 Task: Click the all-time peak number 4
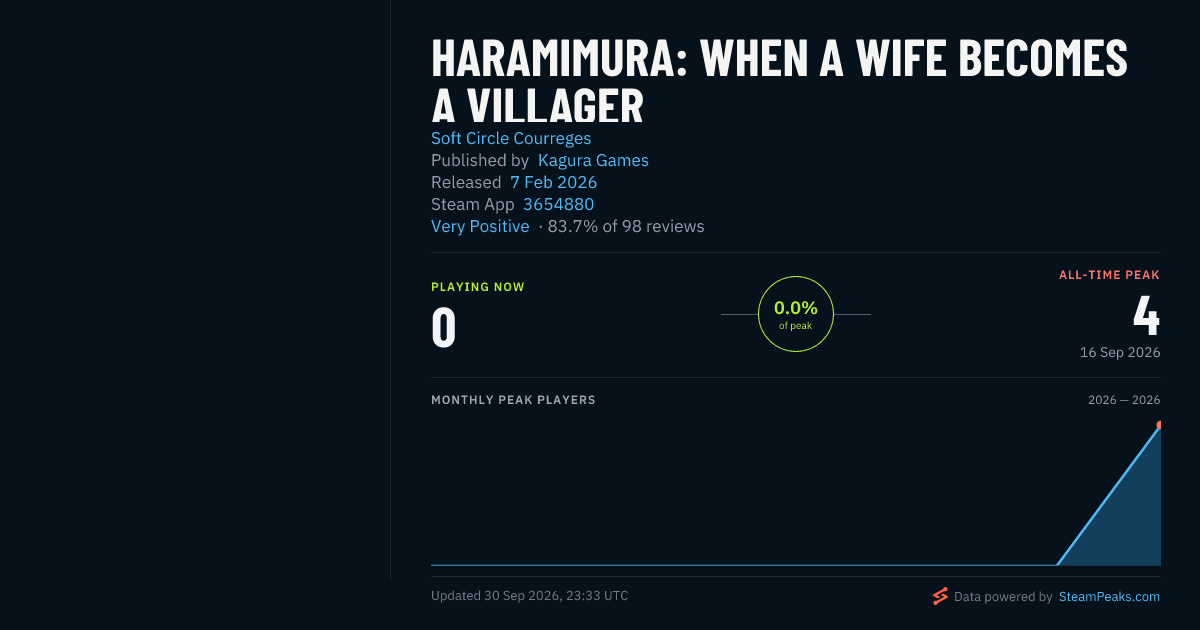tap(1146, 314)
